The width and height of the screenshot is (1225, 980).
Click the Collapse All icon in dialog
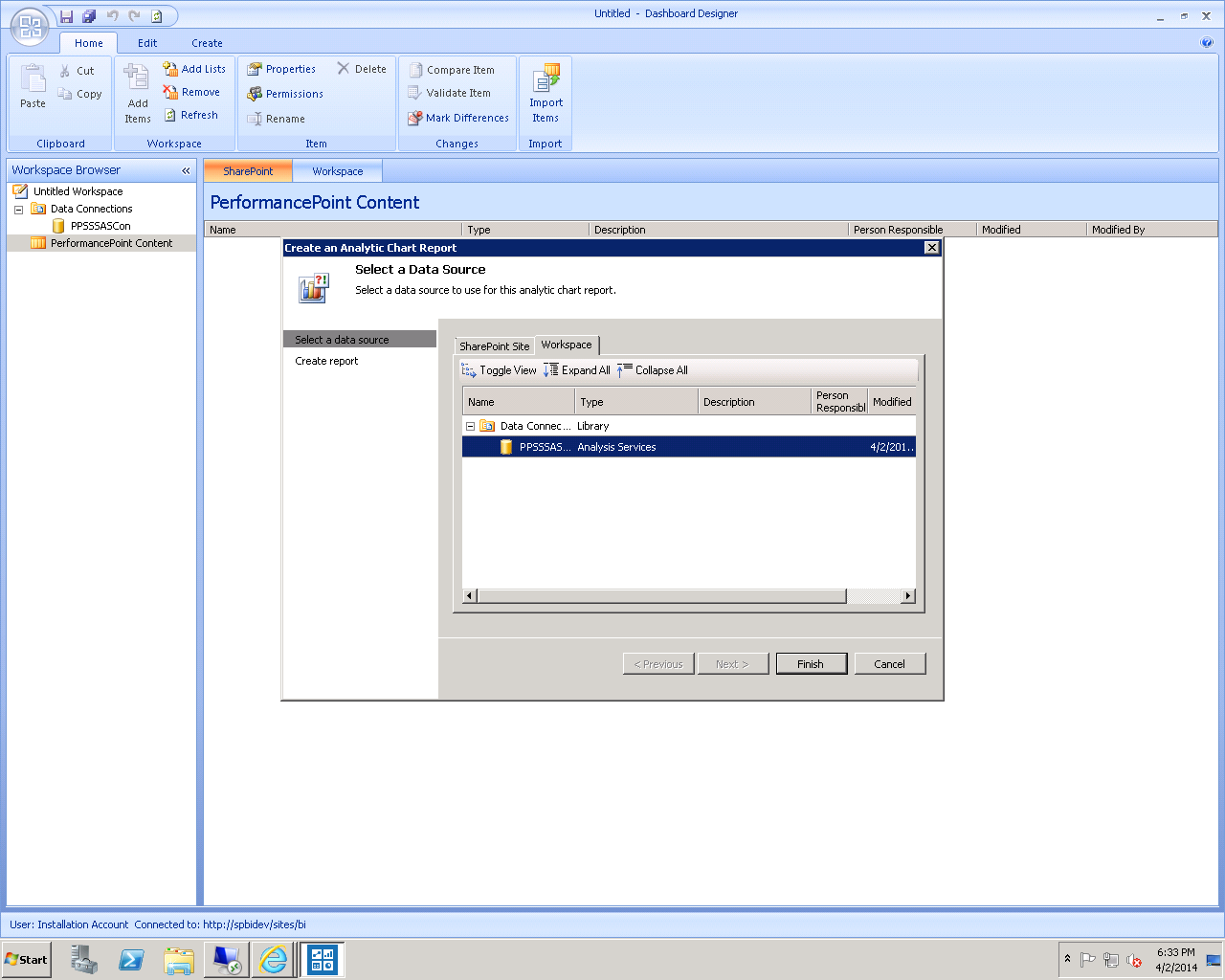[x=625, y=370]
